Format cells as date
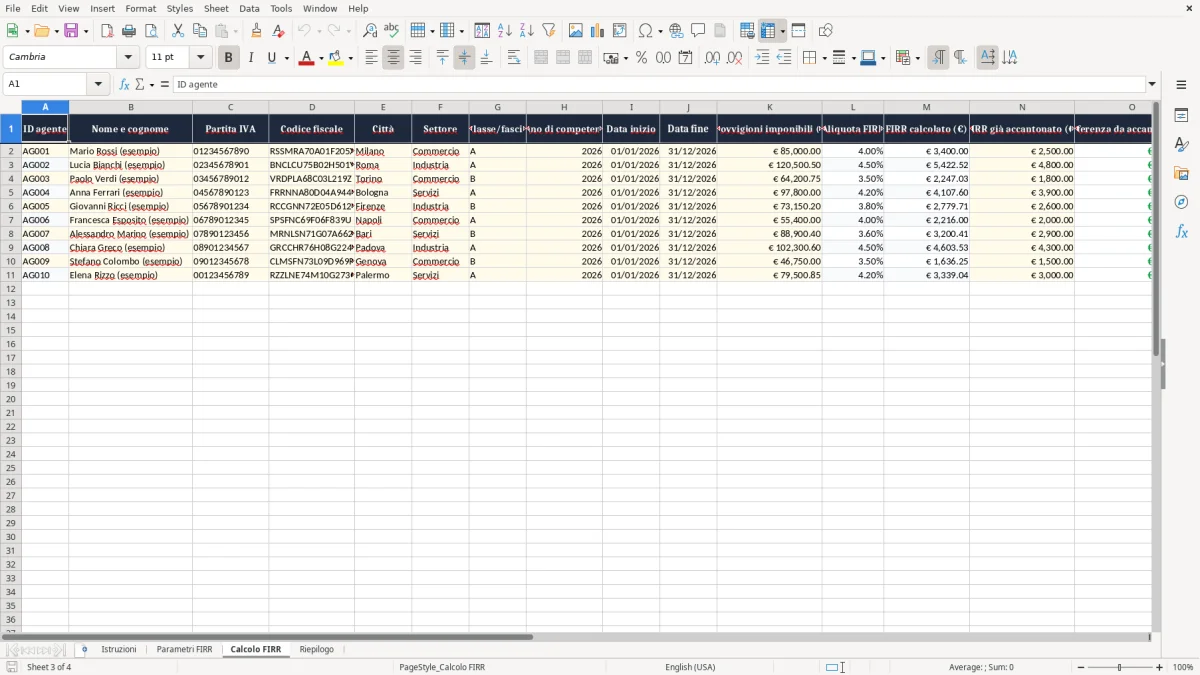Image resolution: width=1200 pixels, height=675 pixels. (685, 58)
